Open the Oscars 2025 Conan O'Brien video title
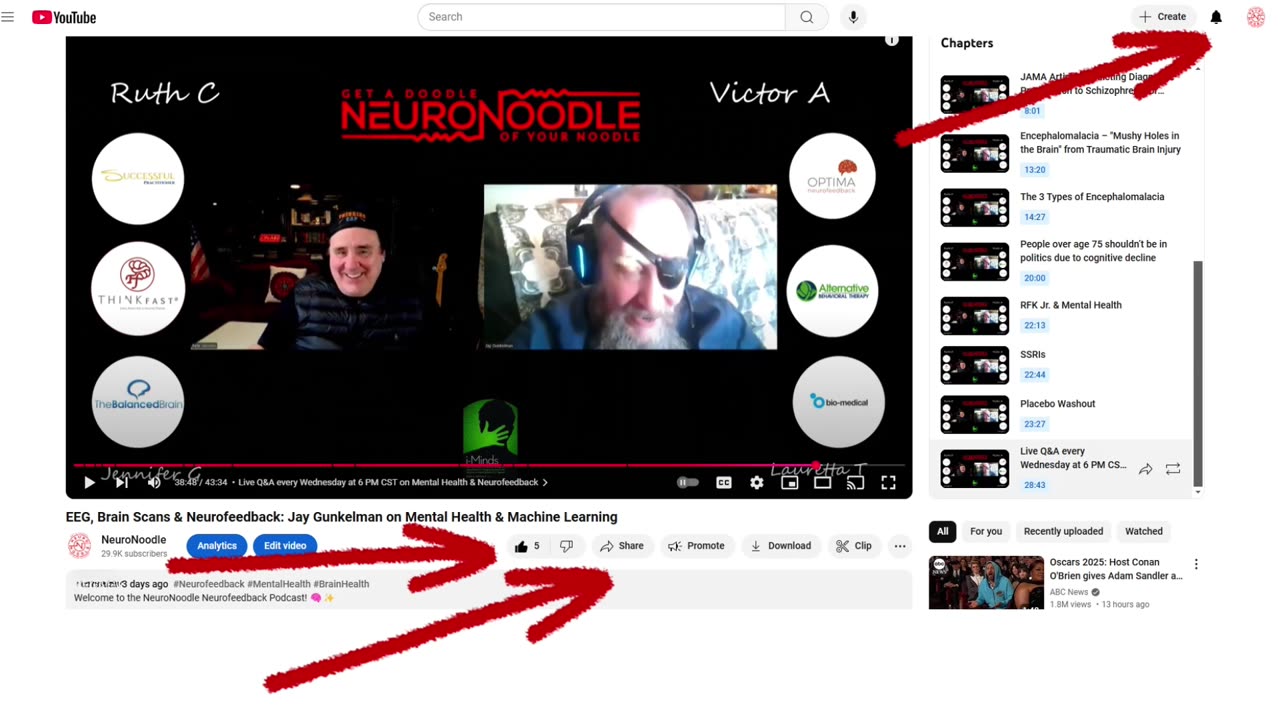1280x720 pixels. (x=1116, y=569)
